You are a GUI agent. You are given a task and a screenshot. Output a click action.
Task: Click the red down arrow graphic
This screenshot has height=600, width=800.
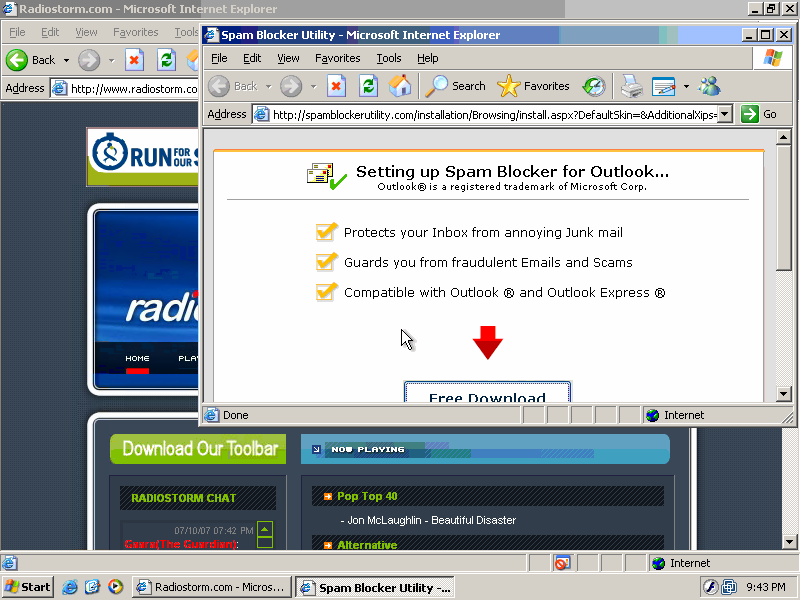pos(488,343)
